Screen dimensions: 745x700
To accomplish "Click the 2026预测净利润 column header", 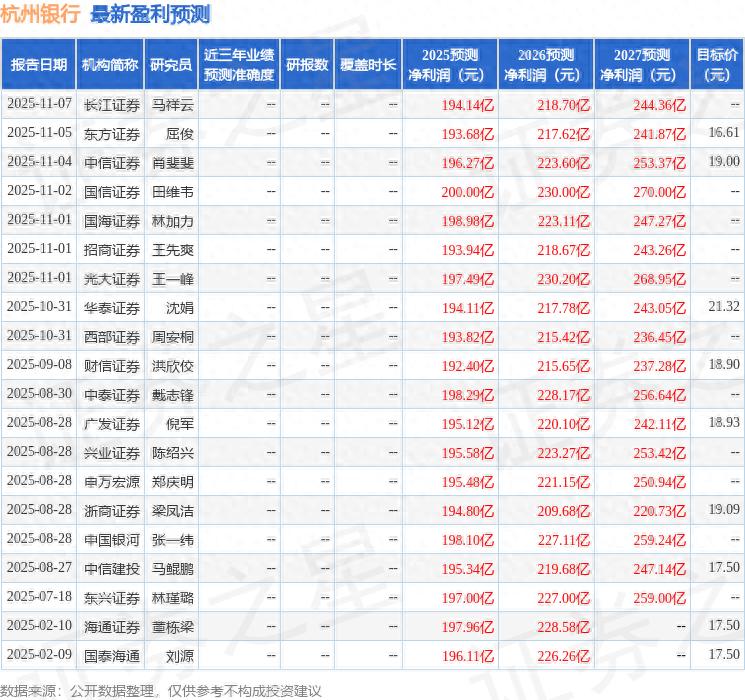I will [545, 65].
